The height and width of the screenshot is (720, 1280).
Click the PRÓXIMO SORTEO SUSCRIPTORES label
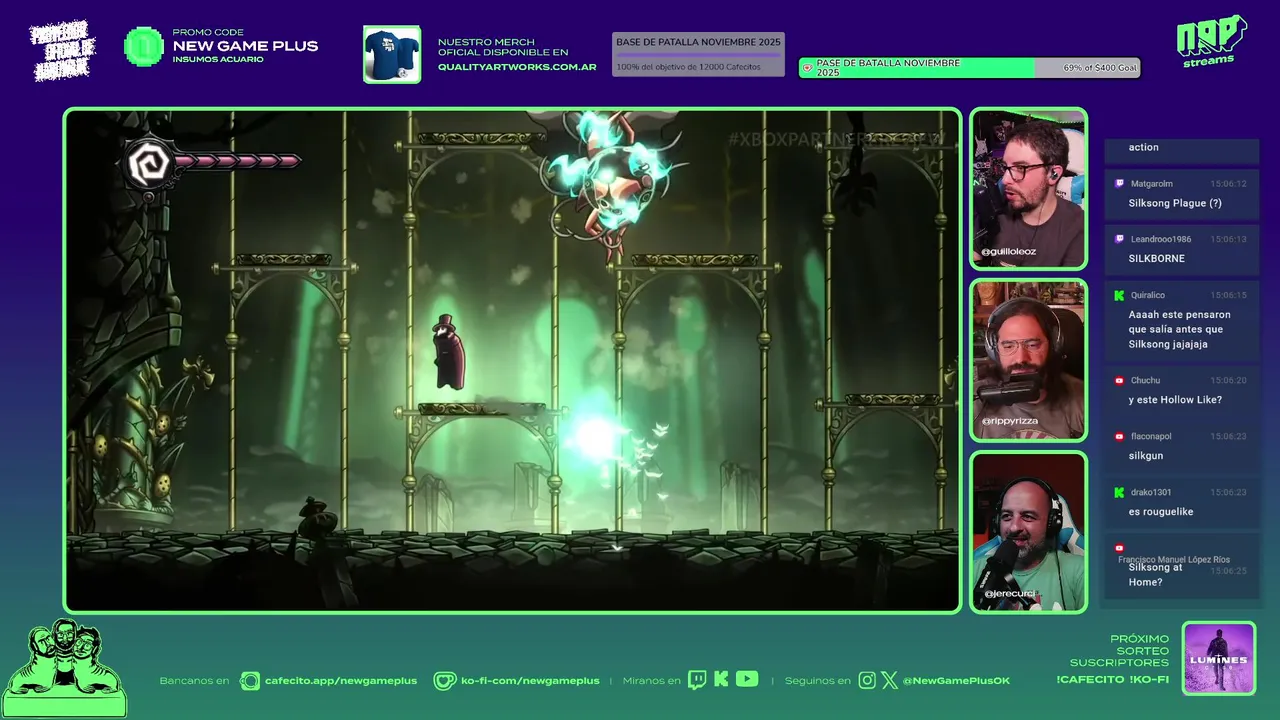click(x=1120, y=651)
